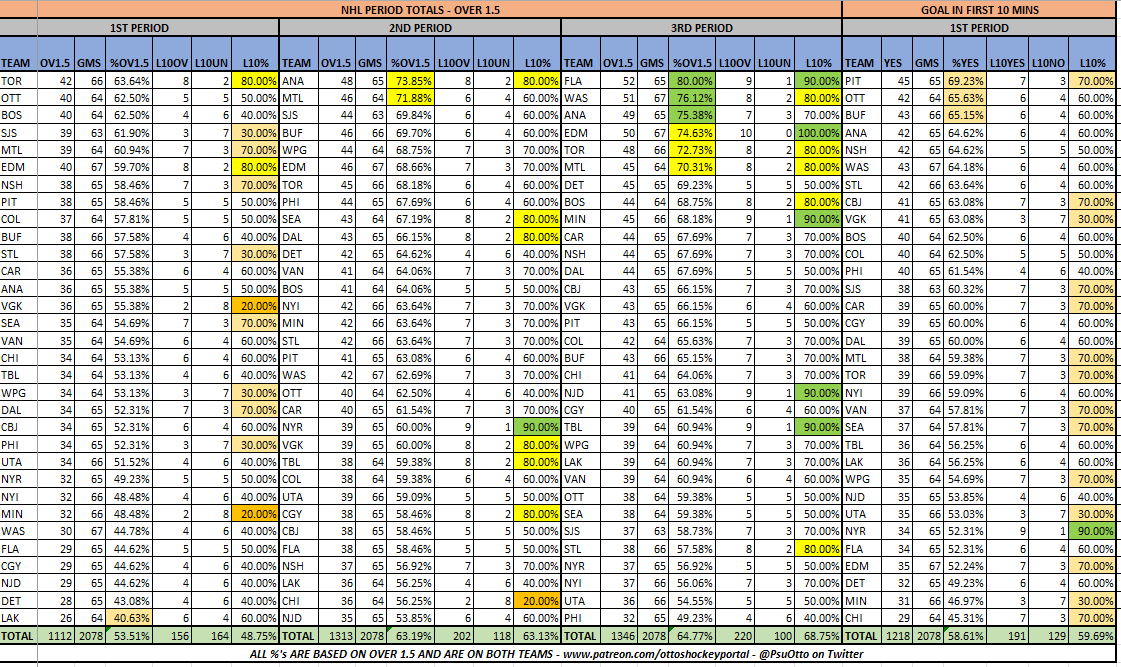
Task: Click the 76.12% cell for WAS
Action: point(691,98)
